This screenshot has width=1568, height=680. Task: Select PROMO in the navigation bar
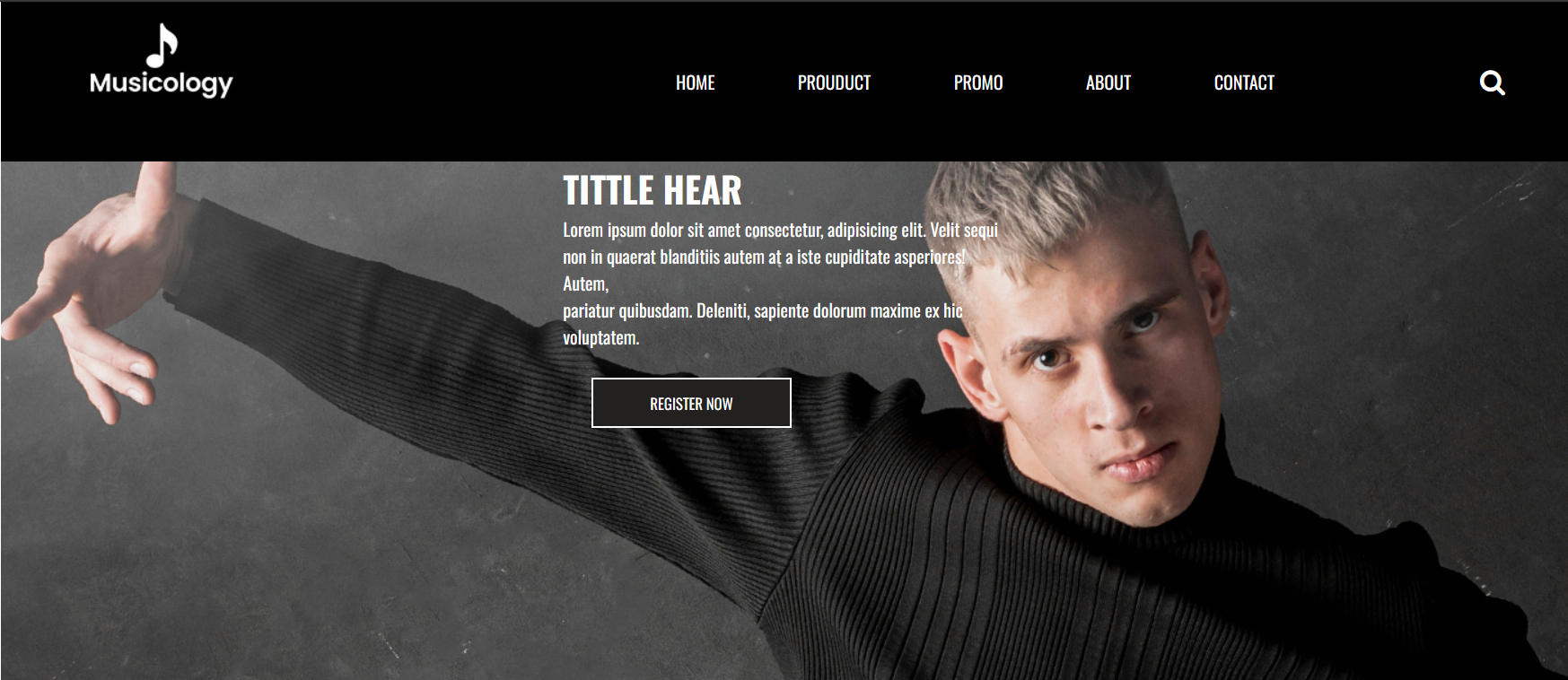[x=977, y=83]
